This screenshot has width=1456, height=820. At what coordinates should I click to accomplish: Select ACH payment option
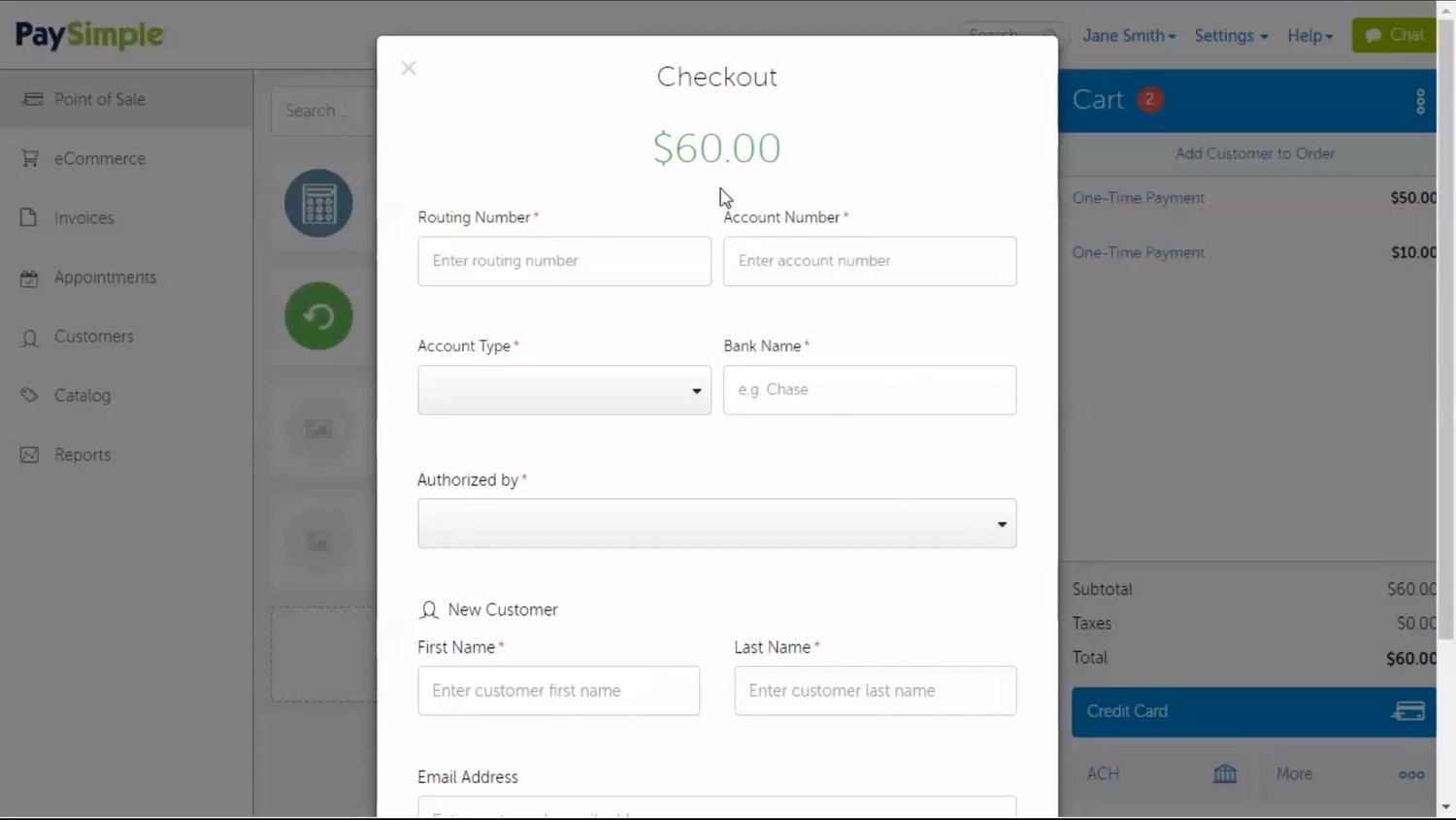point(1103,773)
